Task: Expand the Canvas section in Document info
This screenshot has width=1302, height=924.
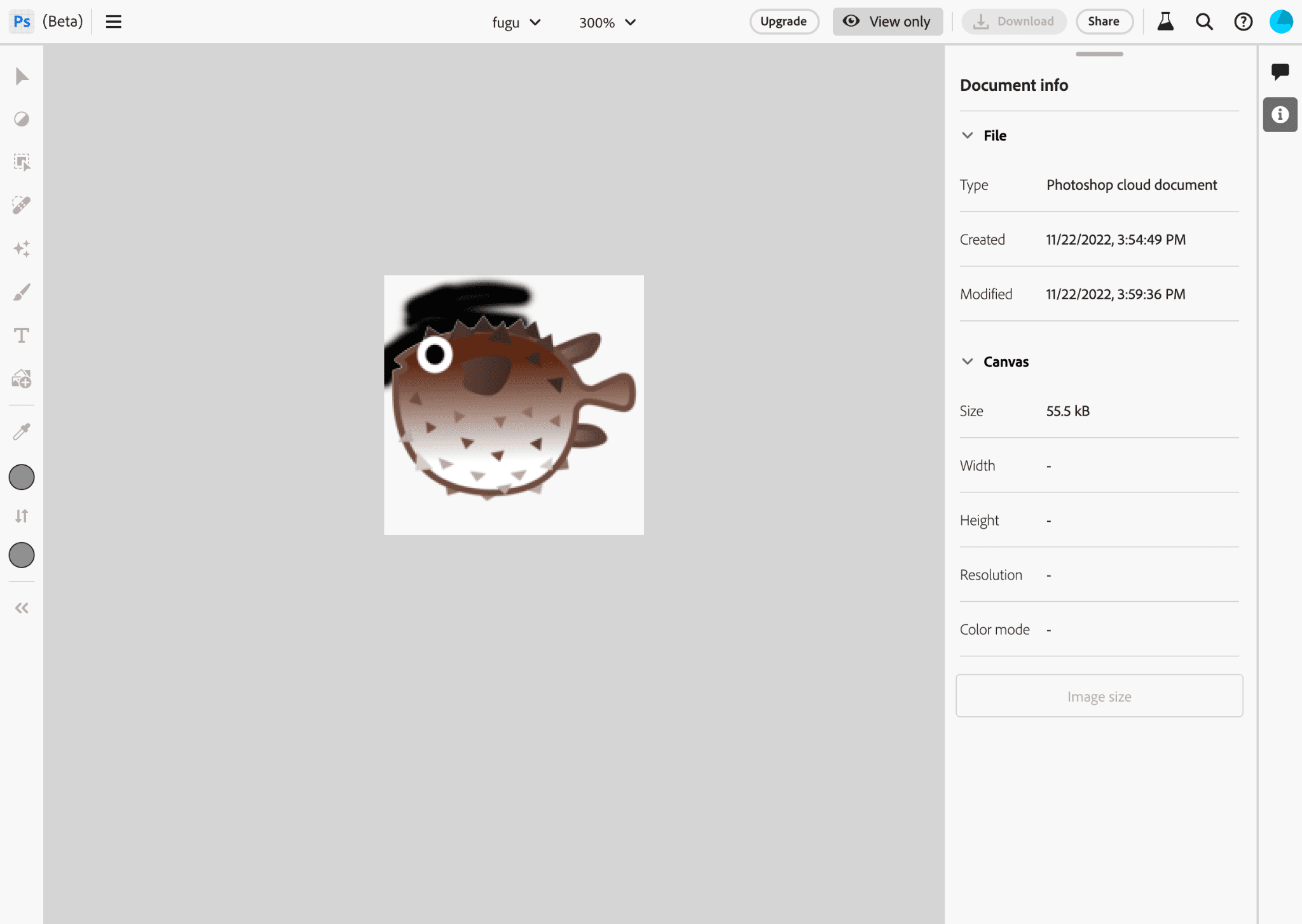Action: tap(968, 361)
